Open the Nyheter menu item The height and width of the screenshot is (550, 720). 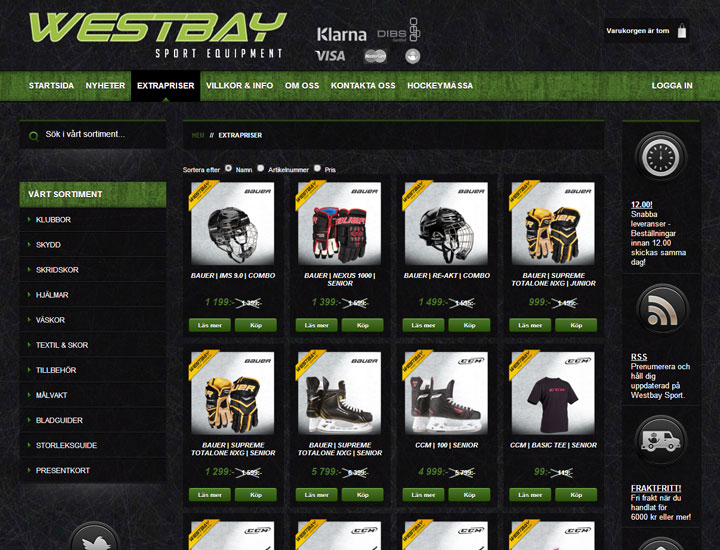click(x=105, y=85)
